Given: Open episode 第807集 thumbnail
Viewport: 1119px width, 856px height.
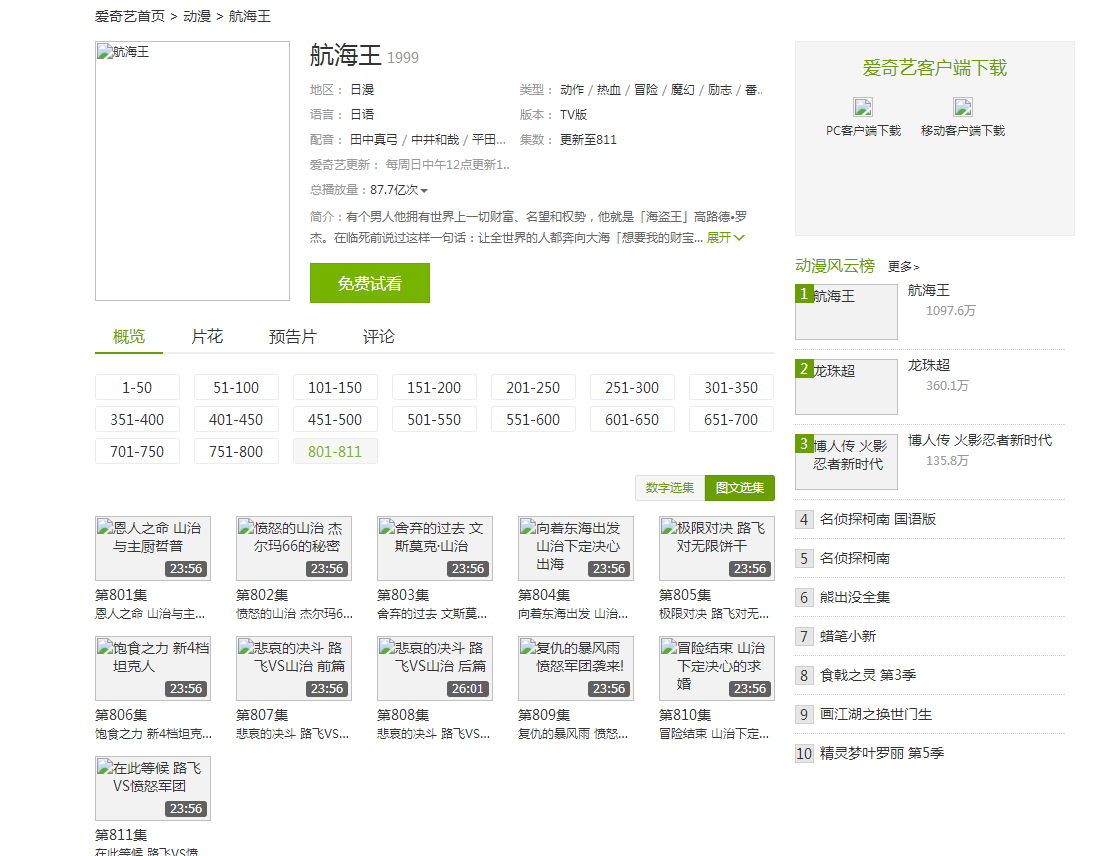Looking at the screenshot, I should click(294, 668).
